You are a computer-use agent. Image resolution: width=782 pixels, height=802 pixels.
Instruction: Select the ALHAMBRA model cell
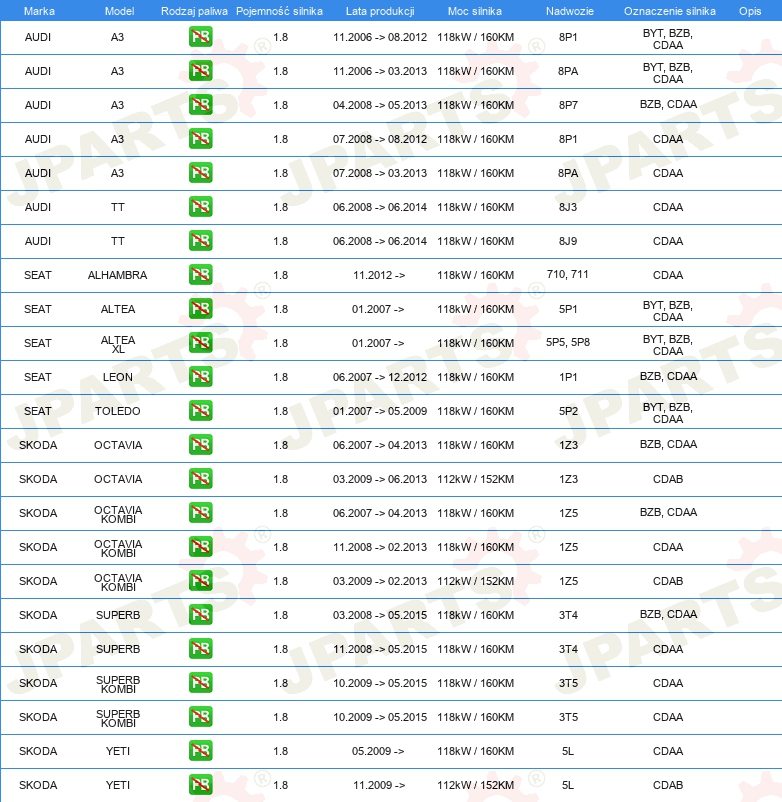tap(118, 275)
